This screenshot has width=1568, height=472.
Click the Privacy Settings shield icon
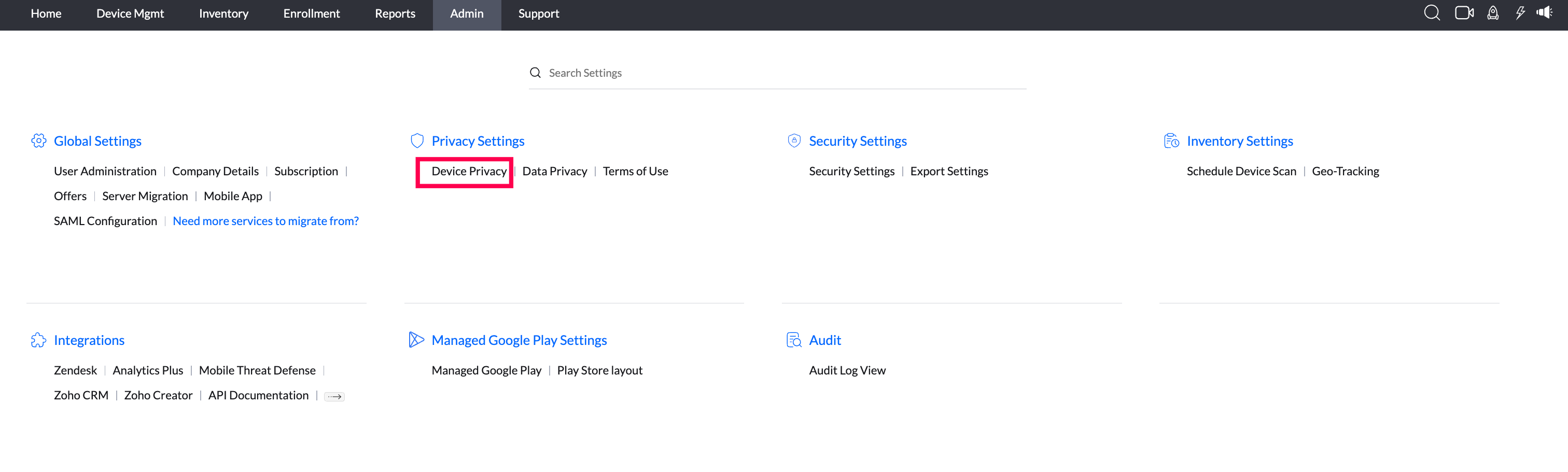[417, 141]
